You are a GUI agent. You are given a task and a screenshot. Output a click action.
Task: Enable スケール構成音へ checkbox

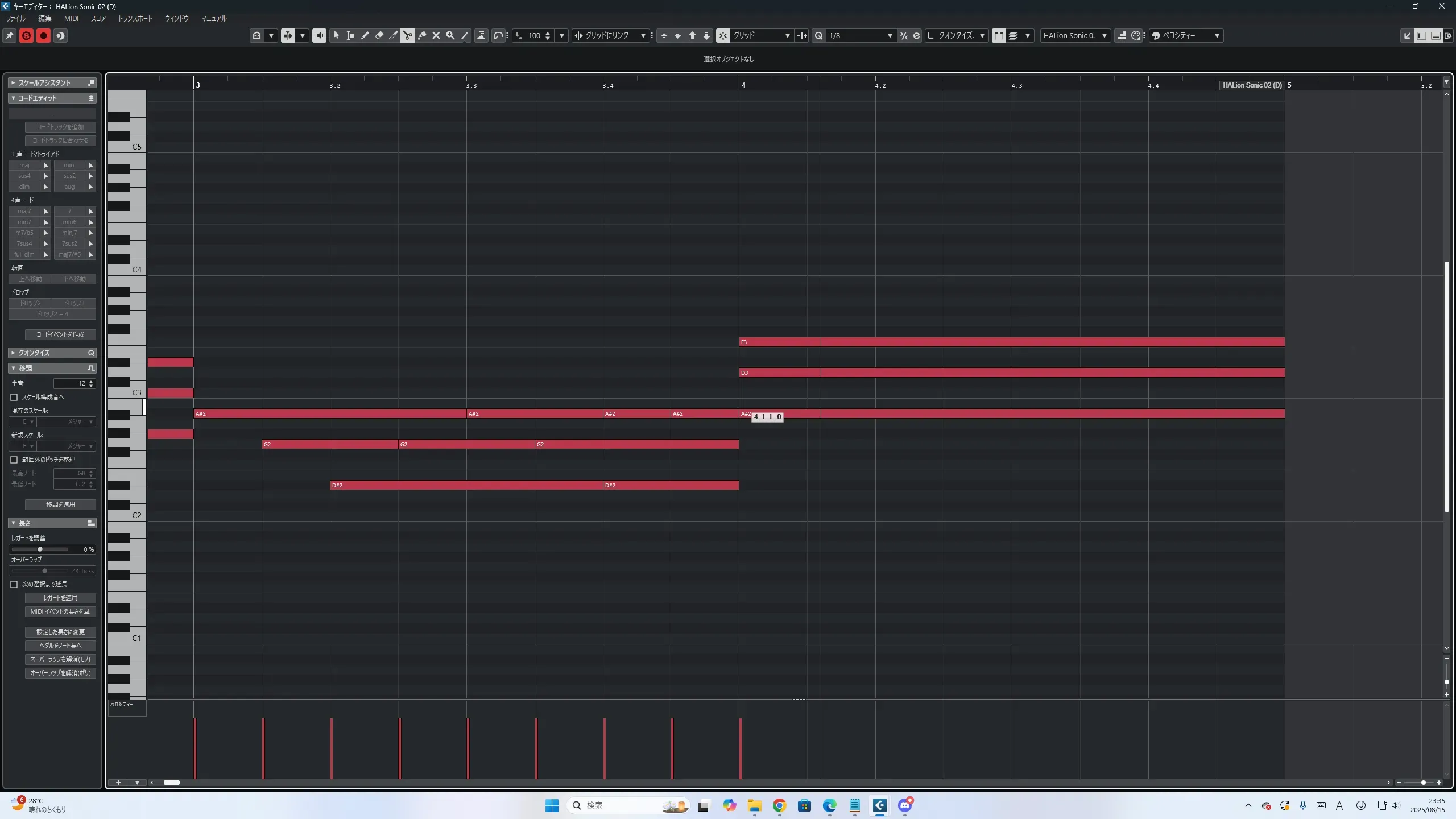[x=14, y=397]
